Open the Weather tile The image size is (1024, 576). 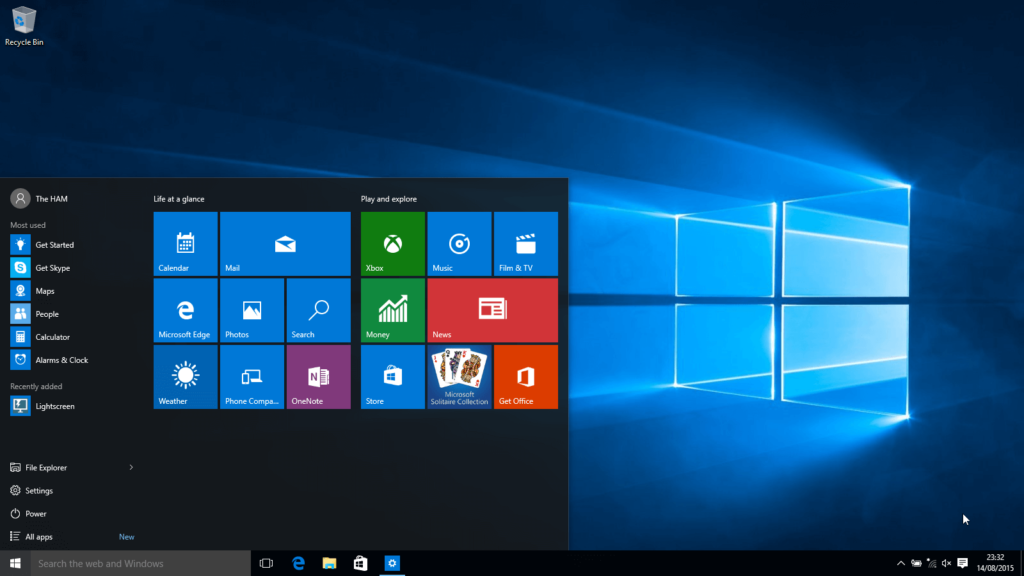[184, 377]
